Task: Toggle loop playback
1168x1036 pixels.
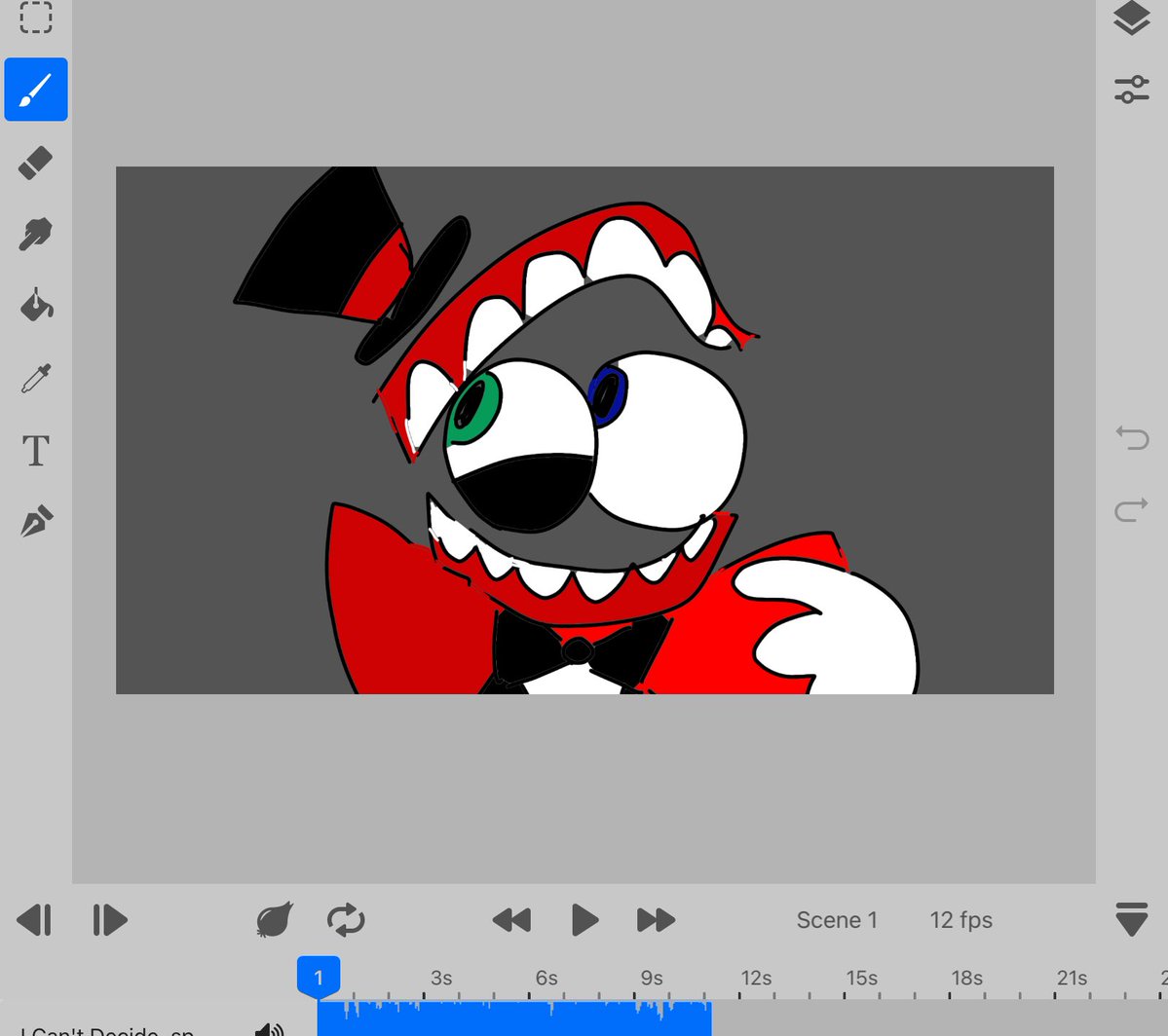Action: coord(346,920)
